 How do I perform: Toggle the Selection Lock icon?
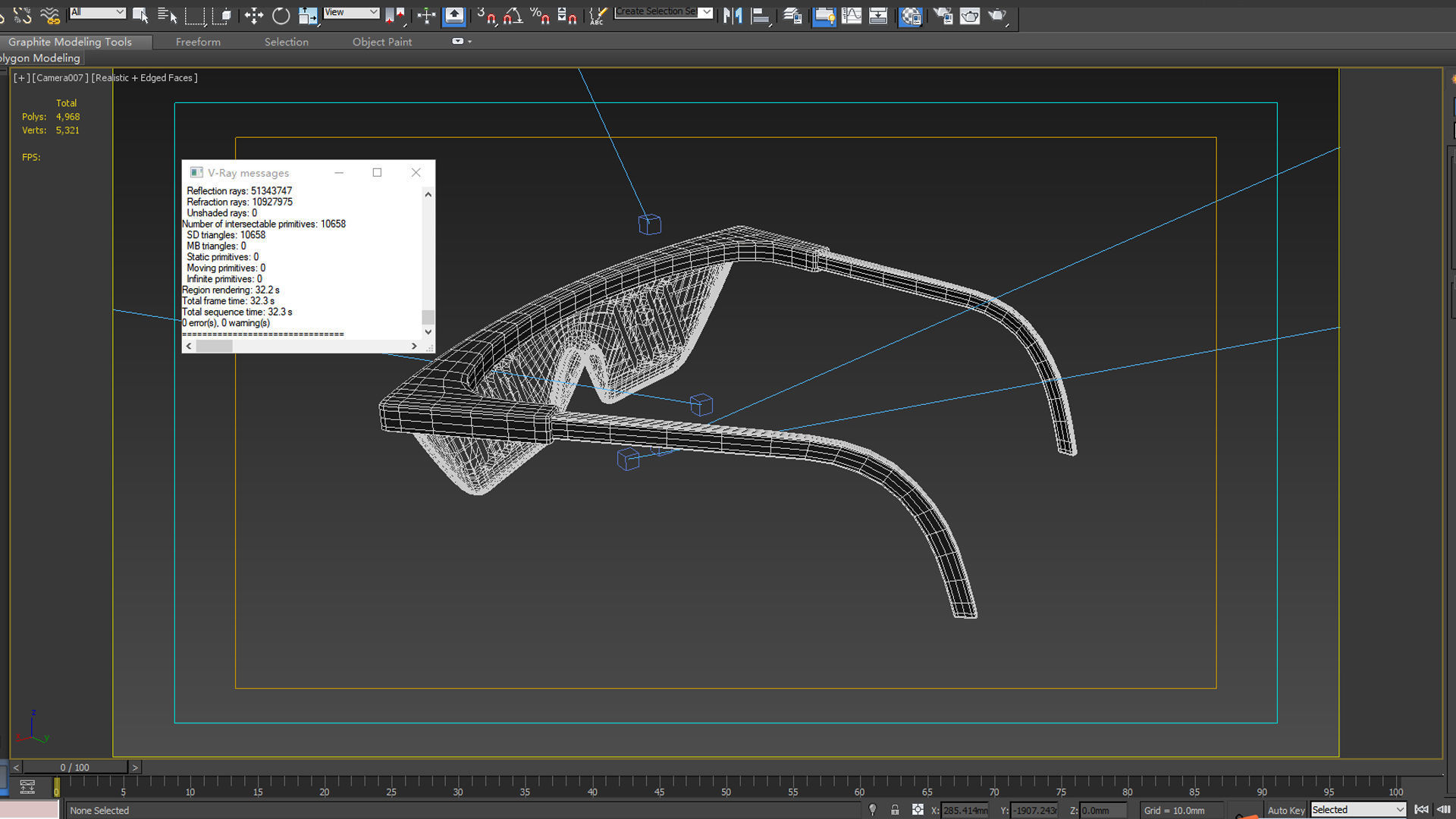pos(895,810)
